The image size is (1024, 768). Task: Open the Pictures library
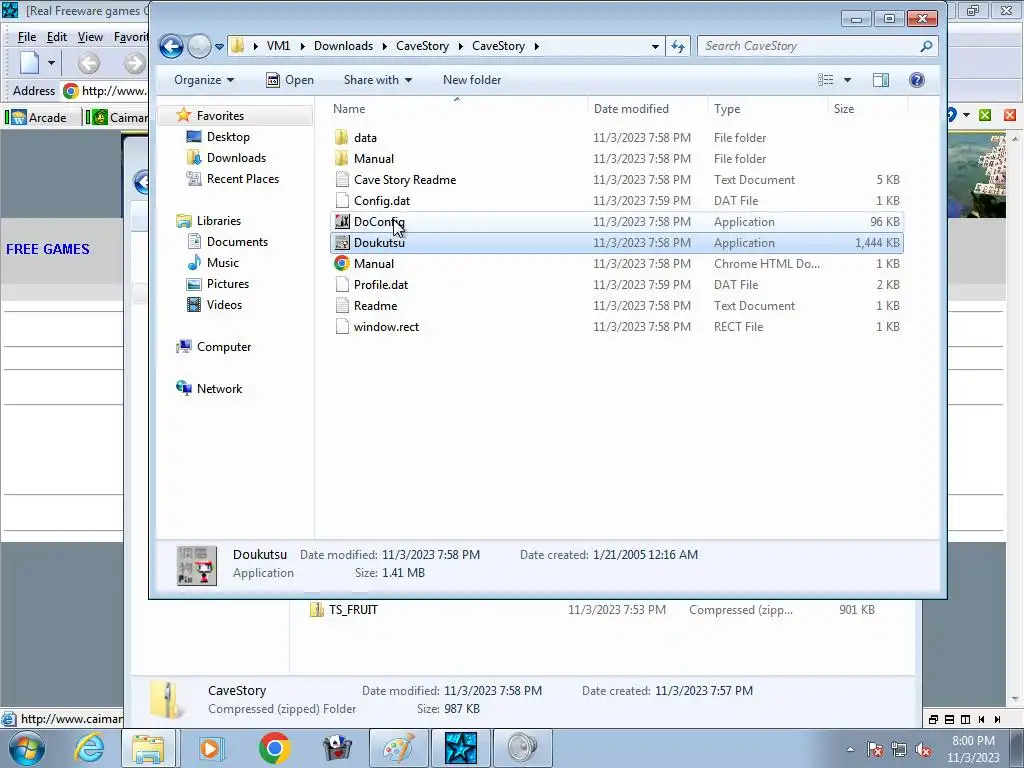point(227,283)
